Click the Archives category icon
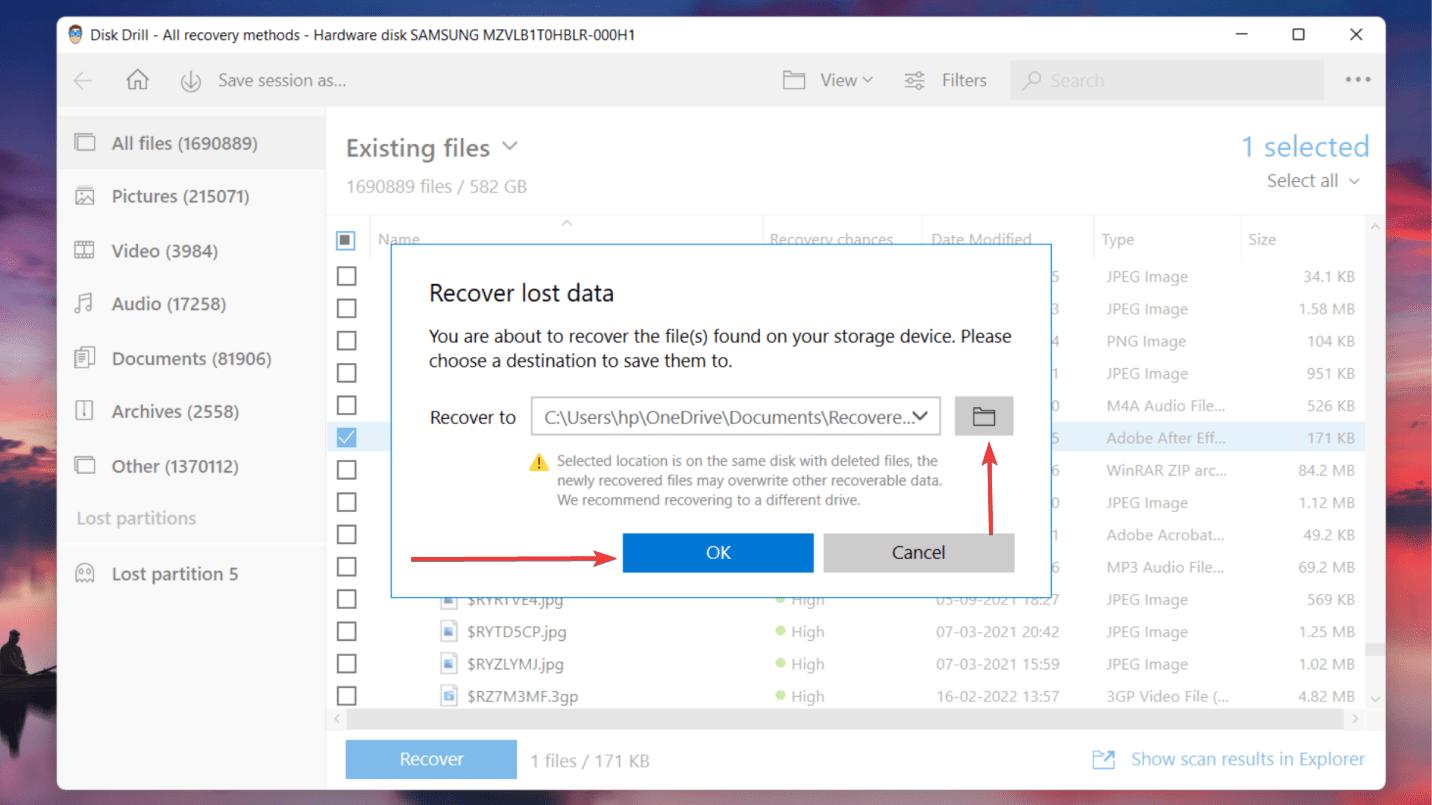 [85, 411]
